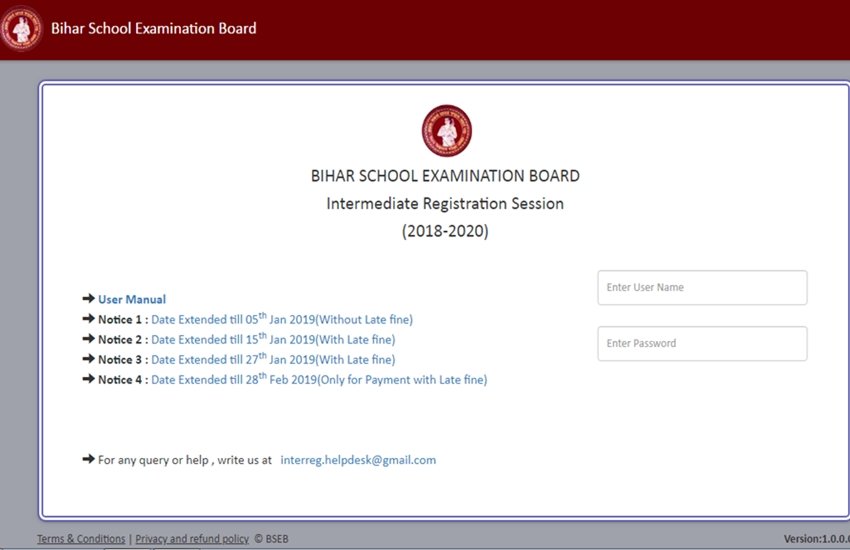
Task: Open Notice 3 about the 27th Jan 2019 extension
Action: pos(273,360)
